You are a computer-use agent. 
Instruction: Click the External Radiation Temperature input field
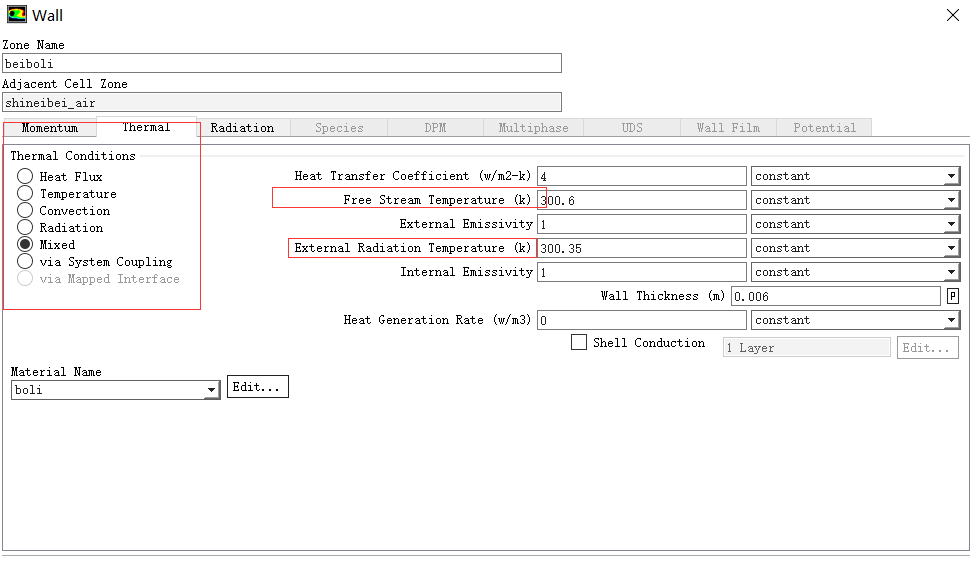641,248
